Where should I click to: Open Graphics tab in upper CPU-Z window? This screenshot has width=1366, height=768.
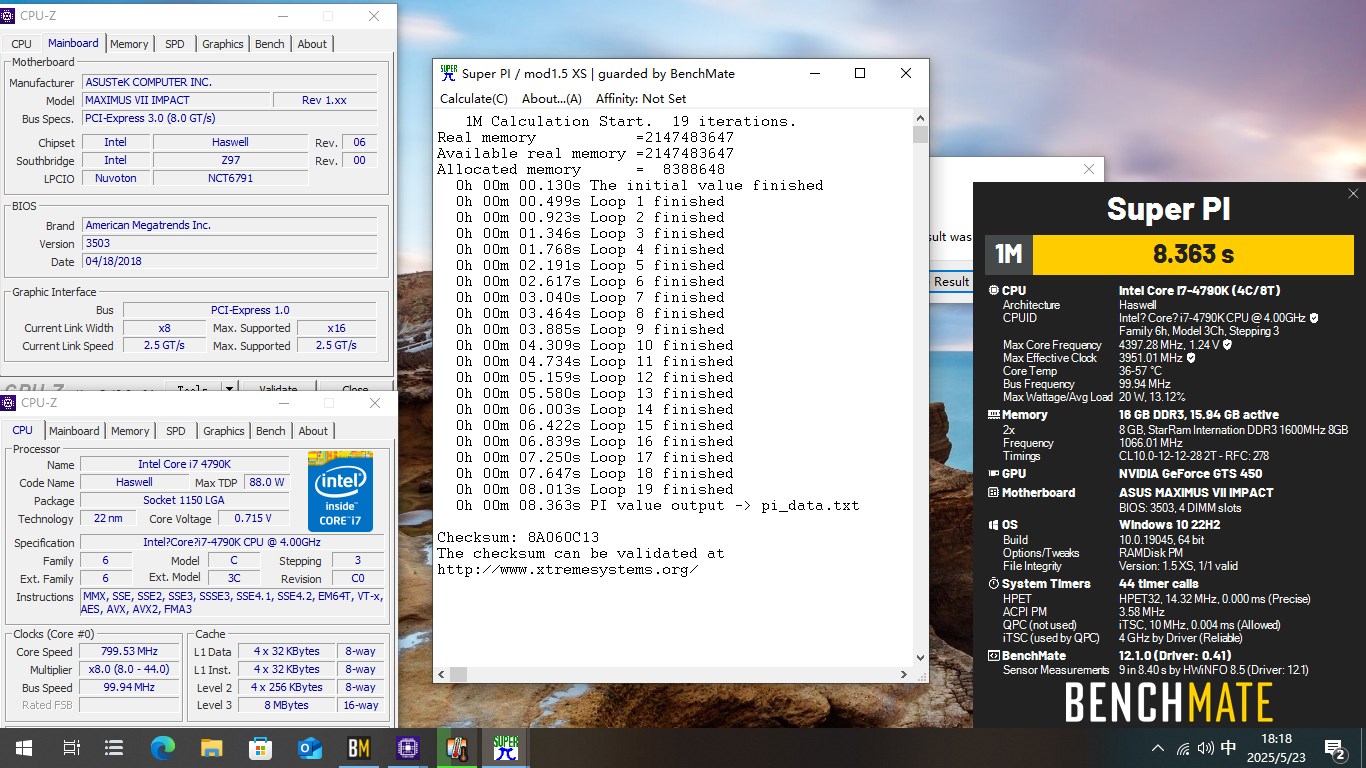point(223,44)
